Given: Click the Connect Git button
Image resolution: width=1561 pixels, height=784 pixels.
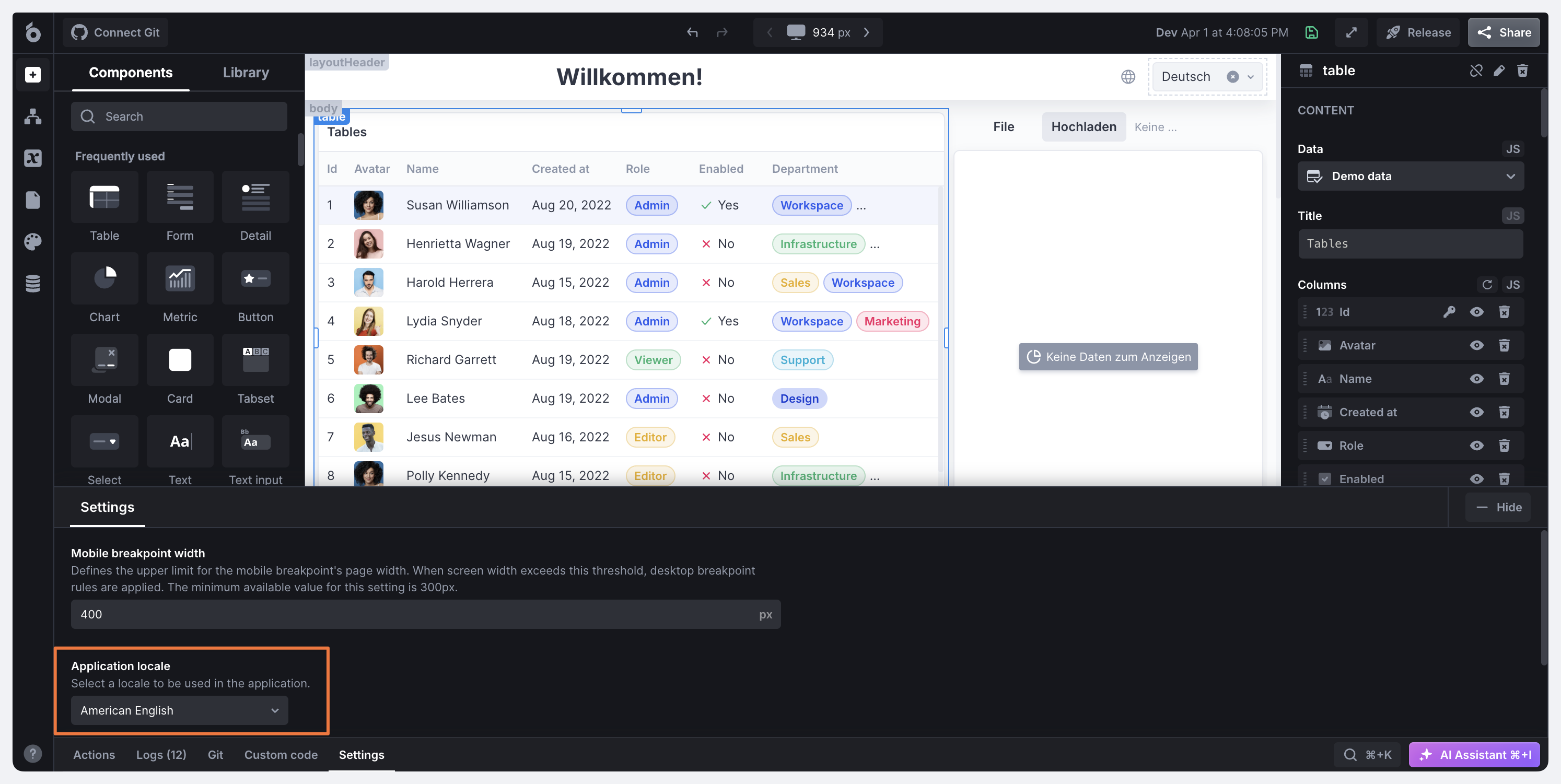Looking at the screenshot, I should (115, 32).
